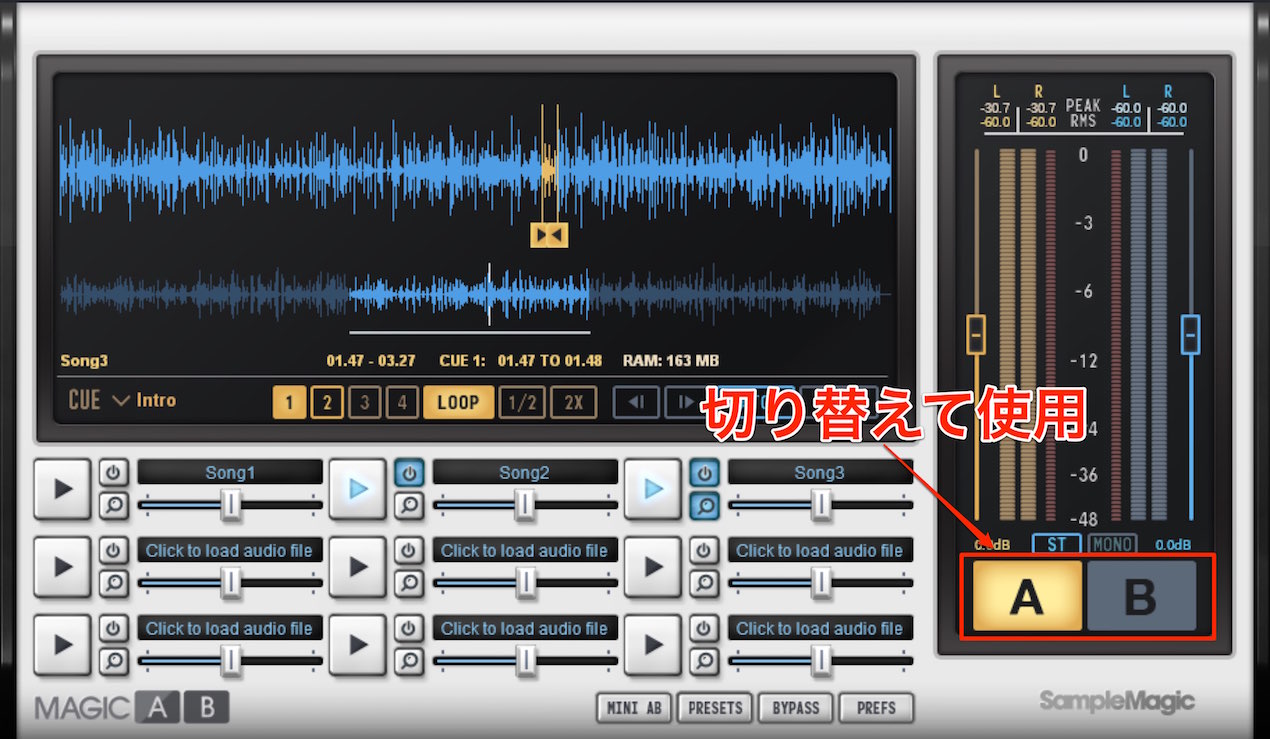
Task: Select the large A source button
Action: (x=1028, y=596)
